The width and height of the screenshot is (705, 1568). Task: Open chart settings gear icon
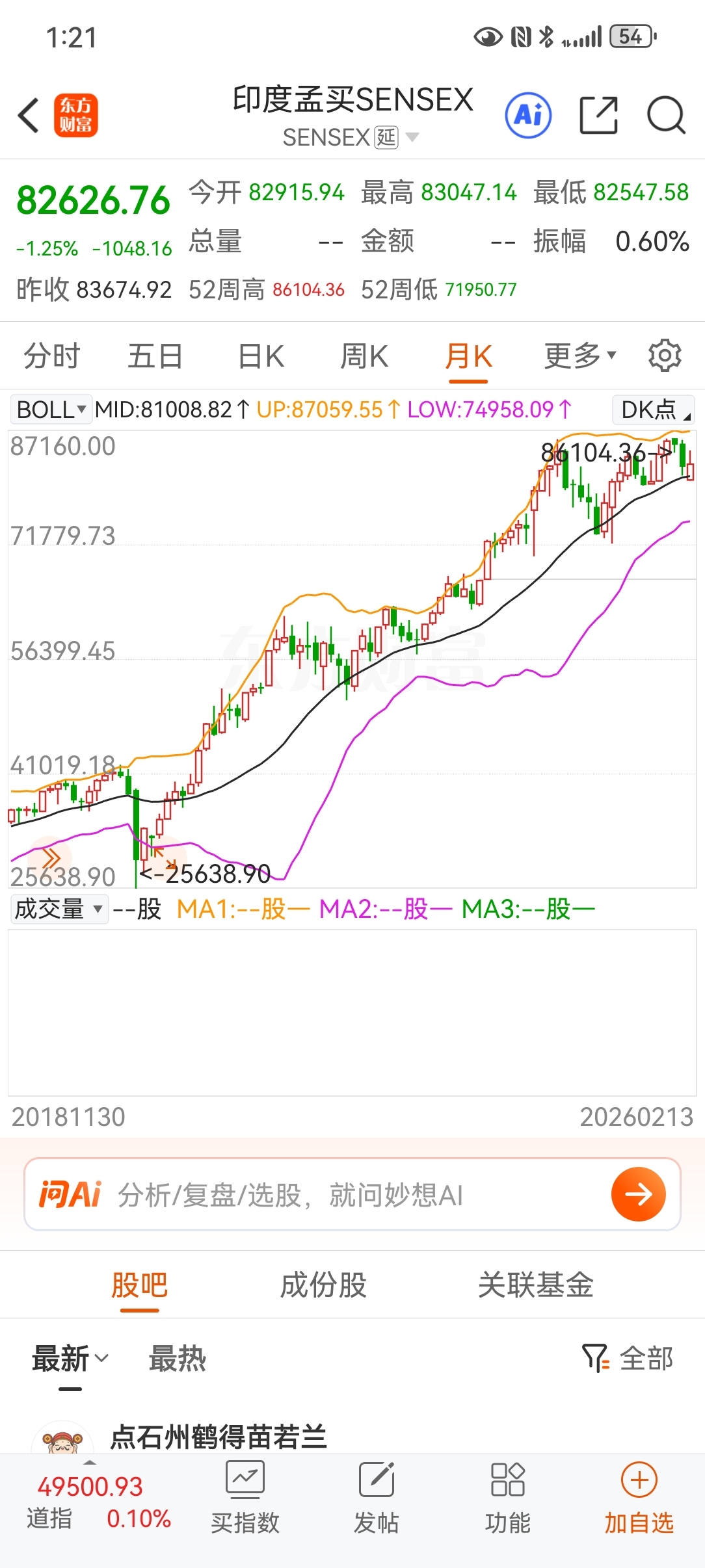[x=664, y=356]
